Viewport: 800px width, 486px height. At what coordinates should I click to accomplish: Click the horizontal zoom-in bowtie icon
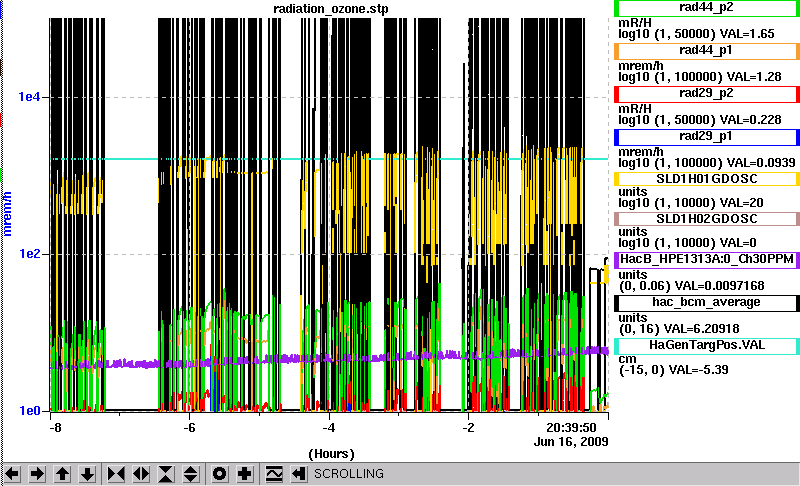[x=116, y=474]
